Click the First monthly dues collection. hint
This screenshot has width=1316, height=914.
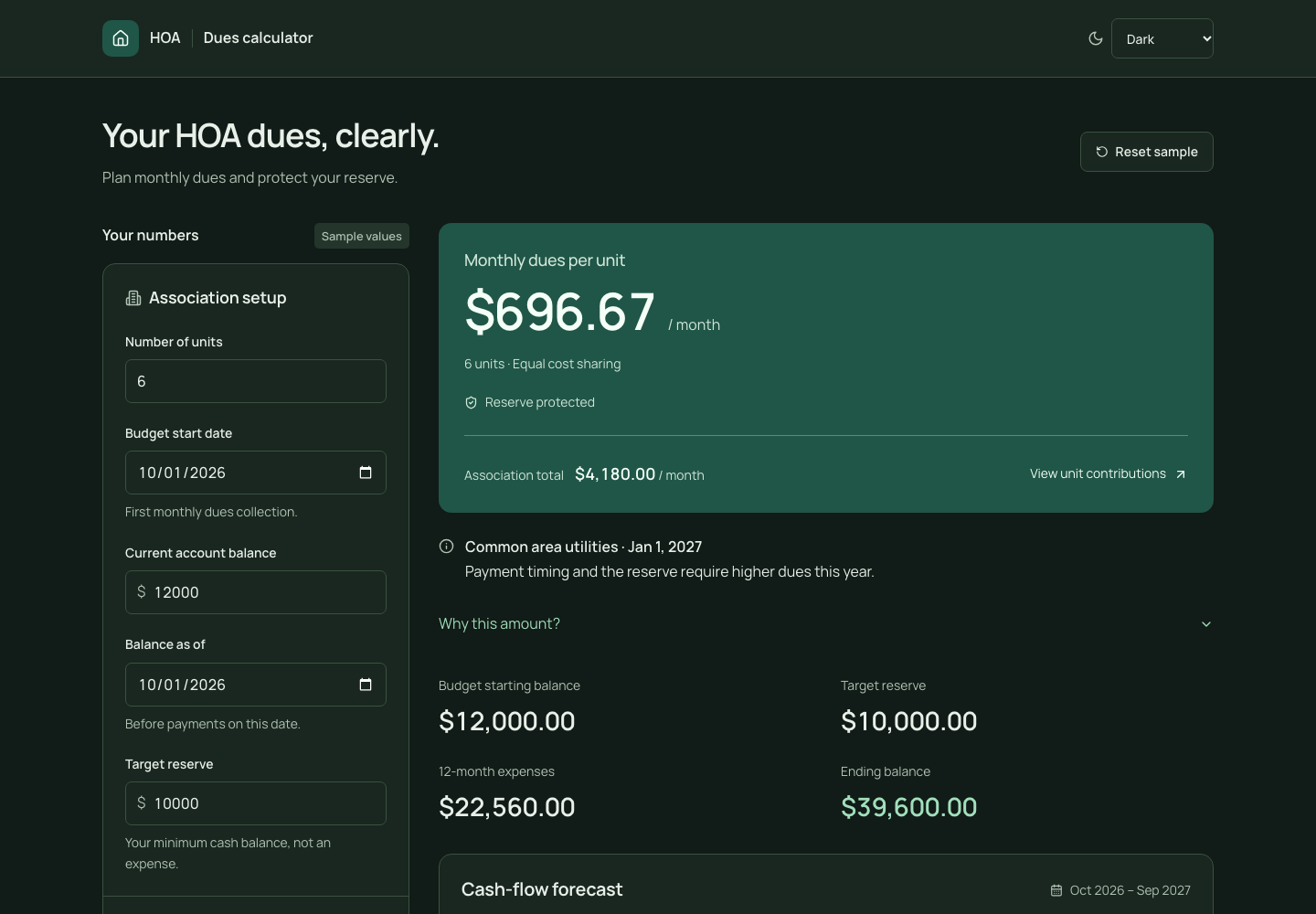coord(211,512)
